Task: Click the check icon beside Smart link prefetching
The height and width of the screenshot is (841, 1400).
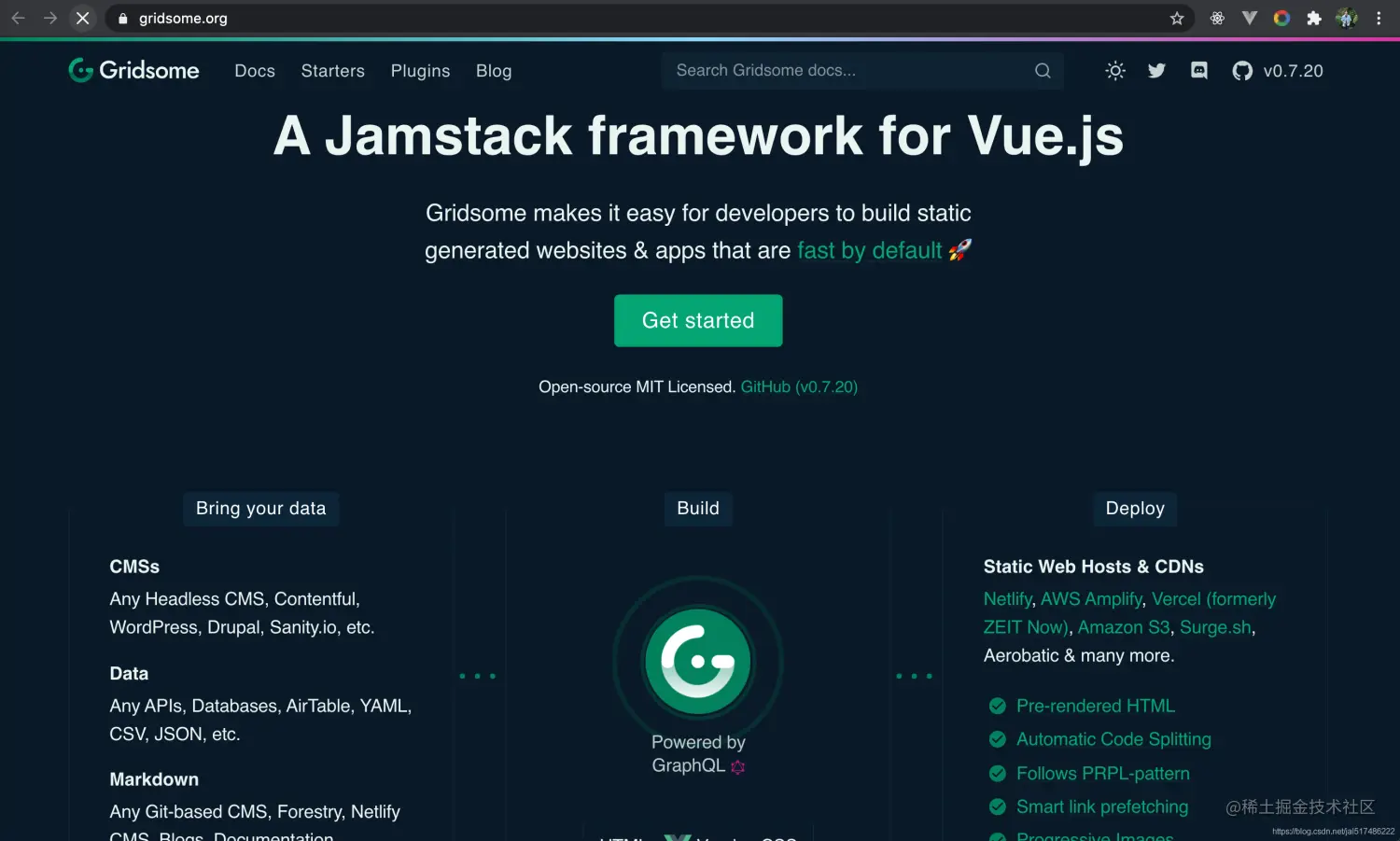Action: (998, 806)
